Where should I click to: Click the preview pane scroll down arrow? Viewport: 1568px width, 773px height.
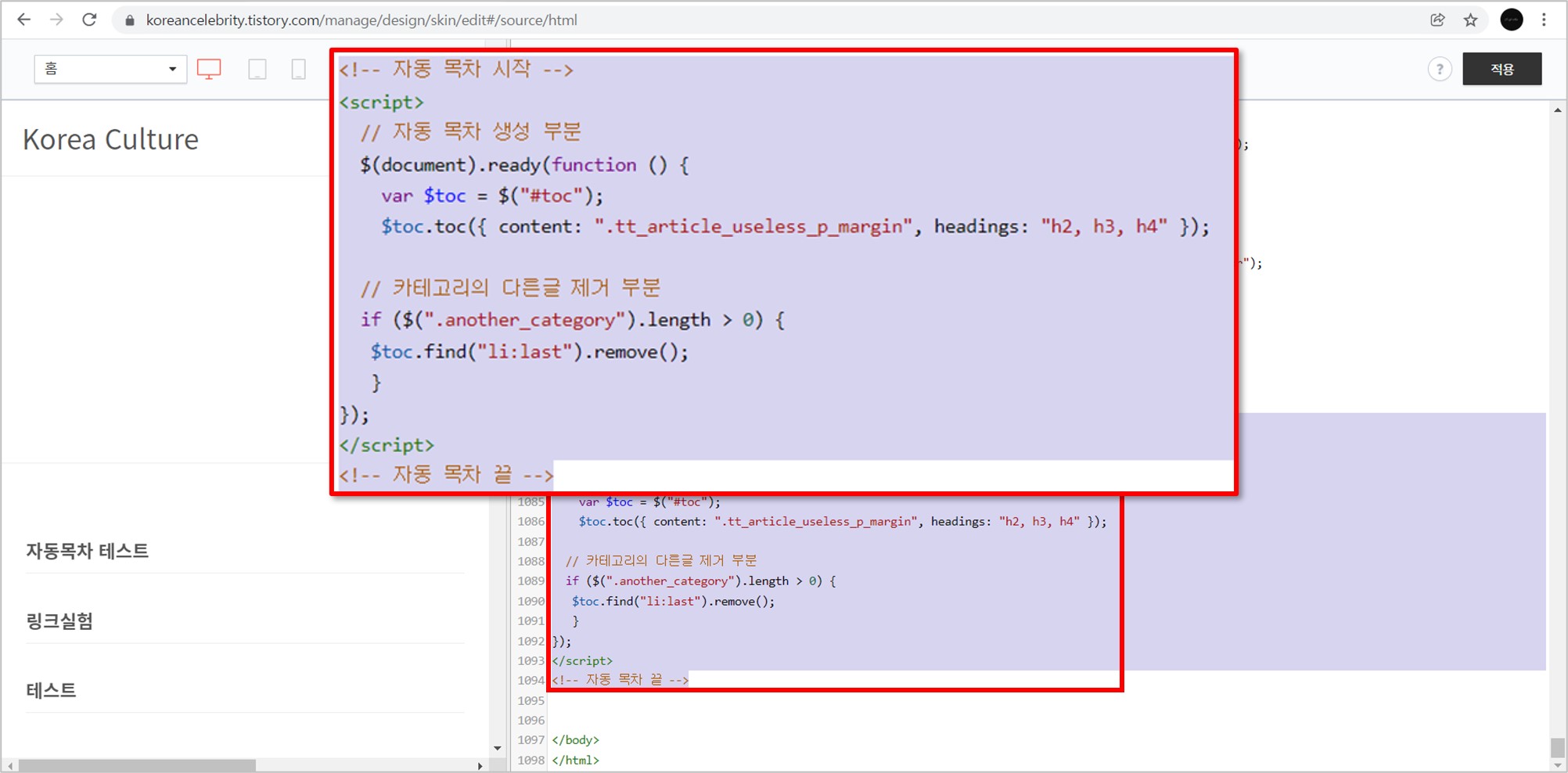[497, 748]
